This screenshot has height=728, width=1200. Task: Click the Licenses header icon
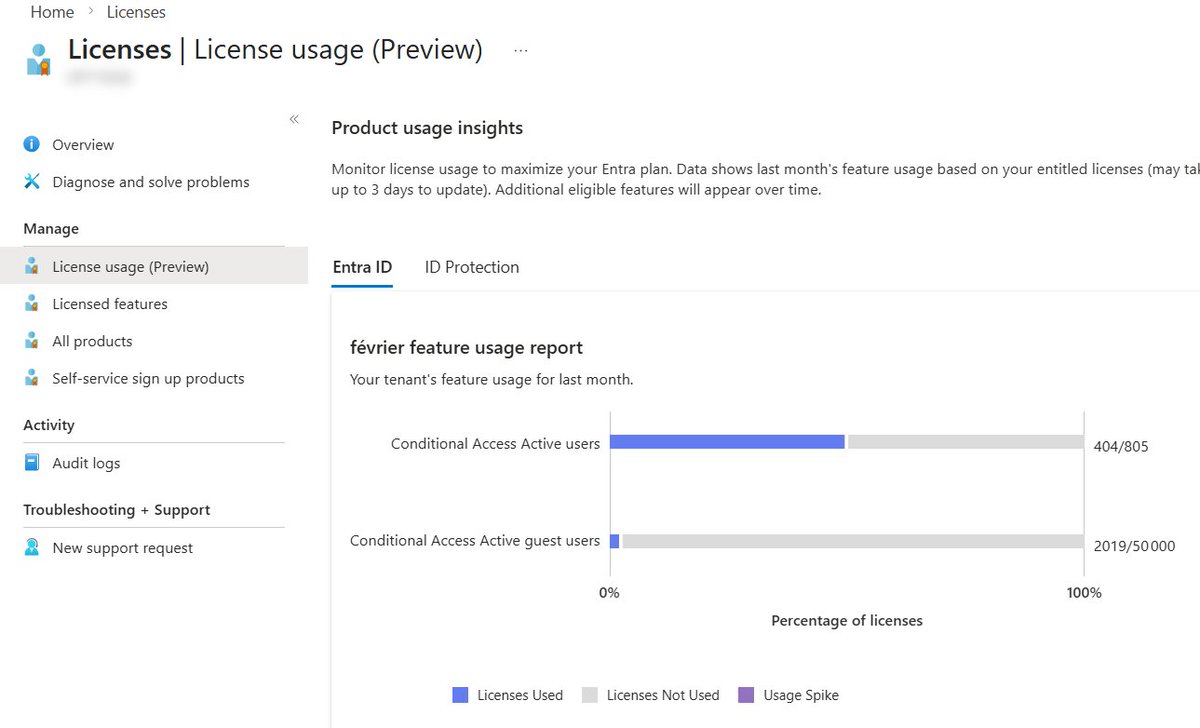coord(38,60)
